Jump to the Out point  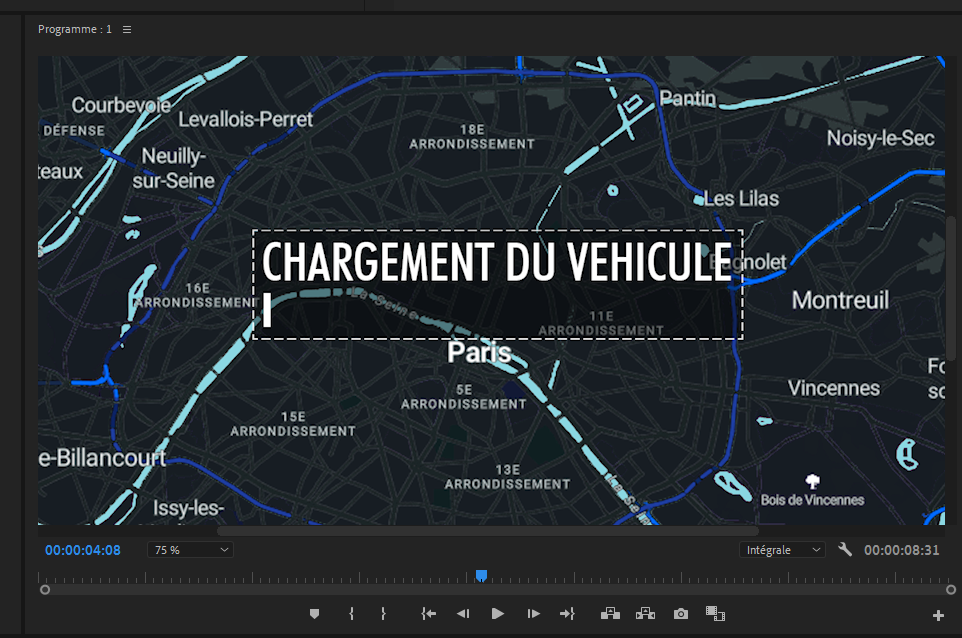click(567, 614)
